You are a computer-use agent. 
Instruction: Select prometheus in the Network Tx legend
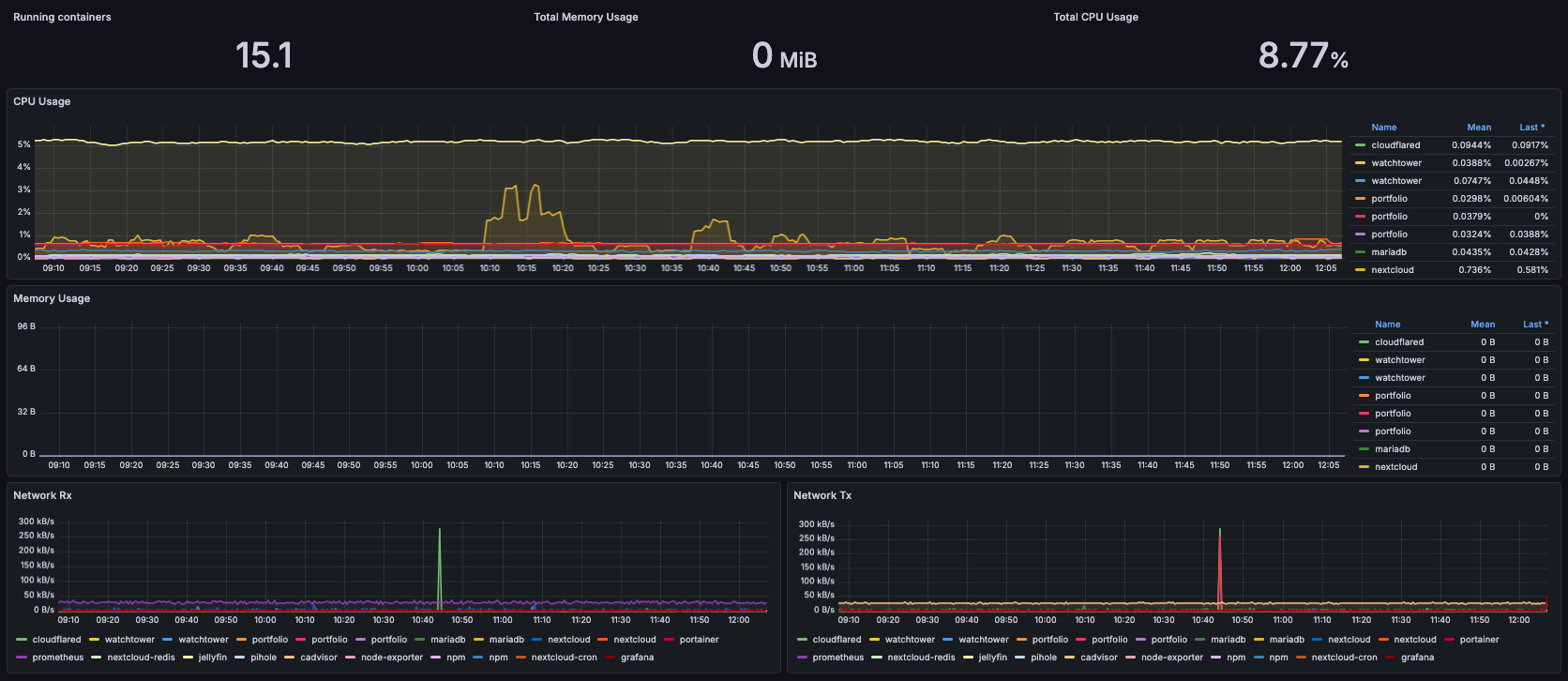pyautogui.click(x=838, y=658)
